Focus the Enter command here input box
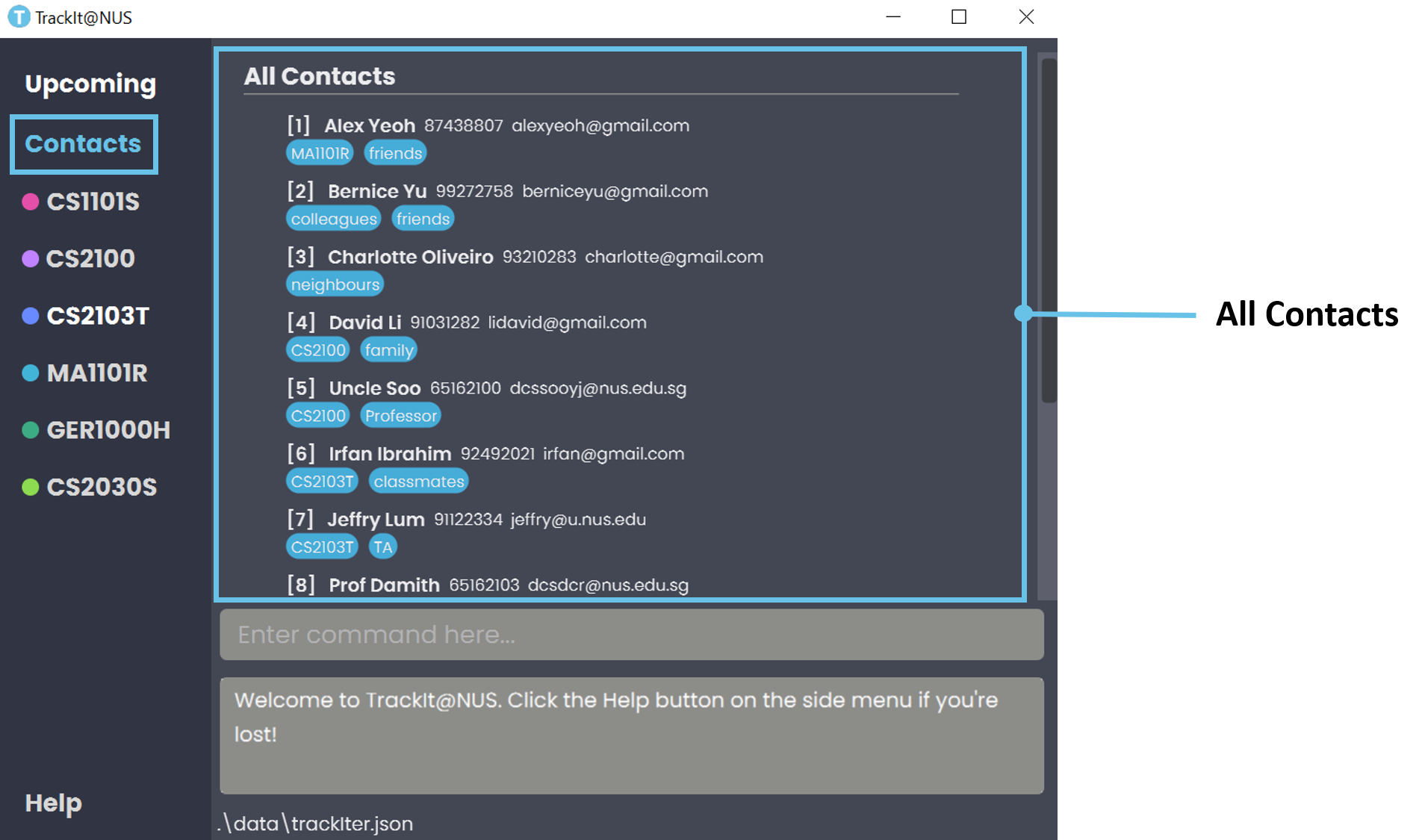Image resolution: width=1422 pixels, height=840 pixels. (x=631, y=635)
